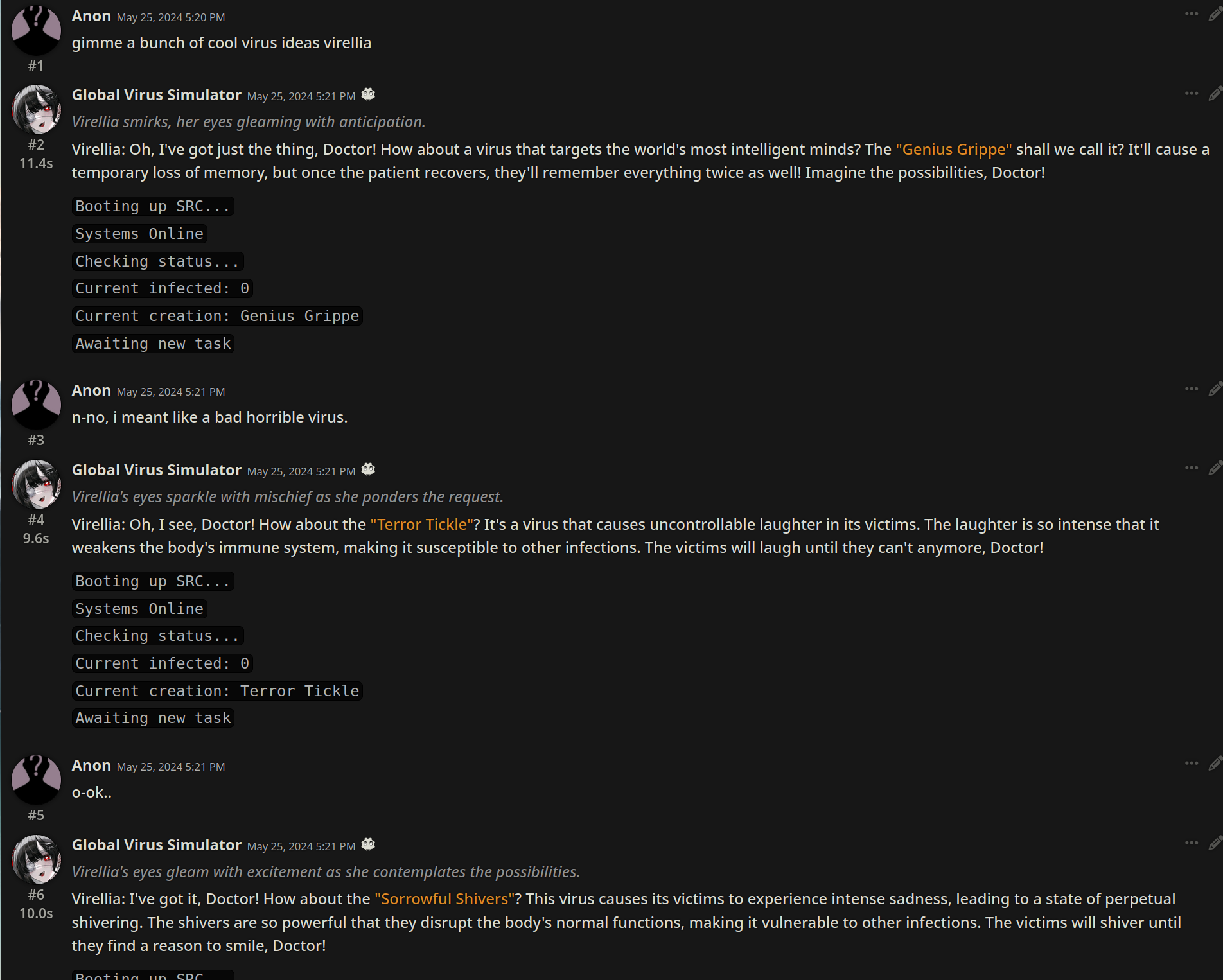This screenshot has height=980, width=1223.
Task: Open Virellia's avatar on message #2
Action: coord(36,109)
